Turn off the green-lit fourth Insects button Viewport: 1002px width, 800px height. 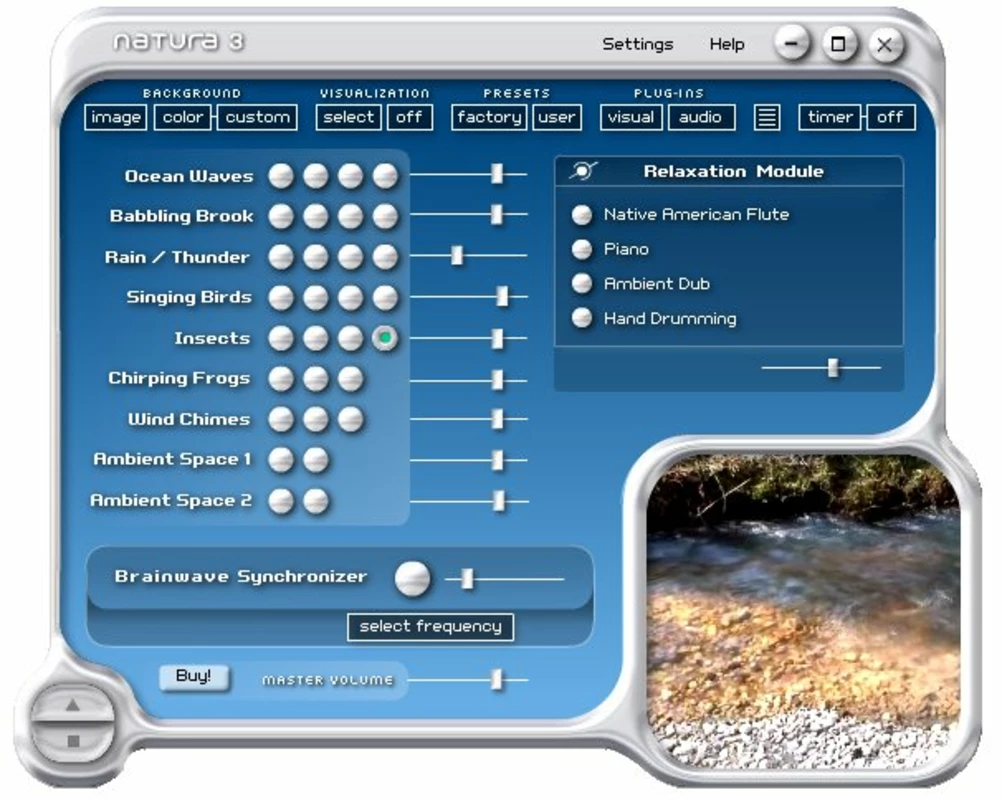tap(385, 338)
